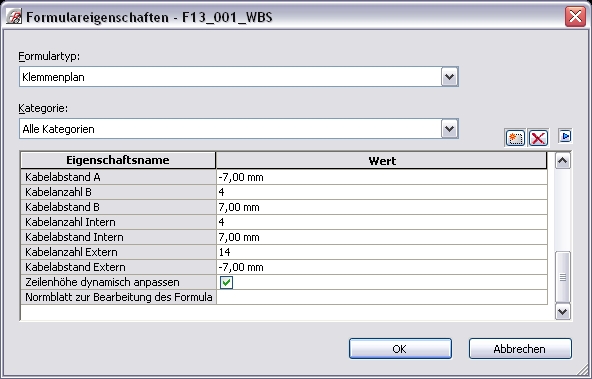Click the Kabelanzahl Intern value 4

(382, 222)
